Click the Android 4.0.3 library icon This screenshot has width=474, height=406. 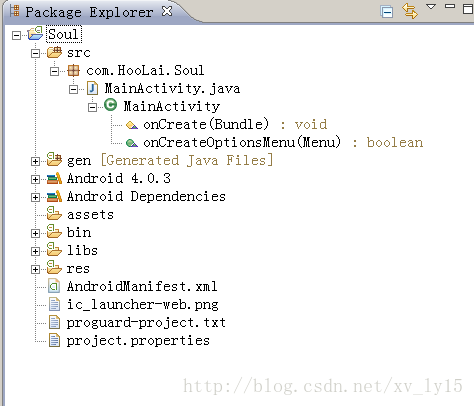click(x=54, y=178)
